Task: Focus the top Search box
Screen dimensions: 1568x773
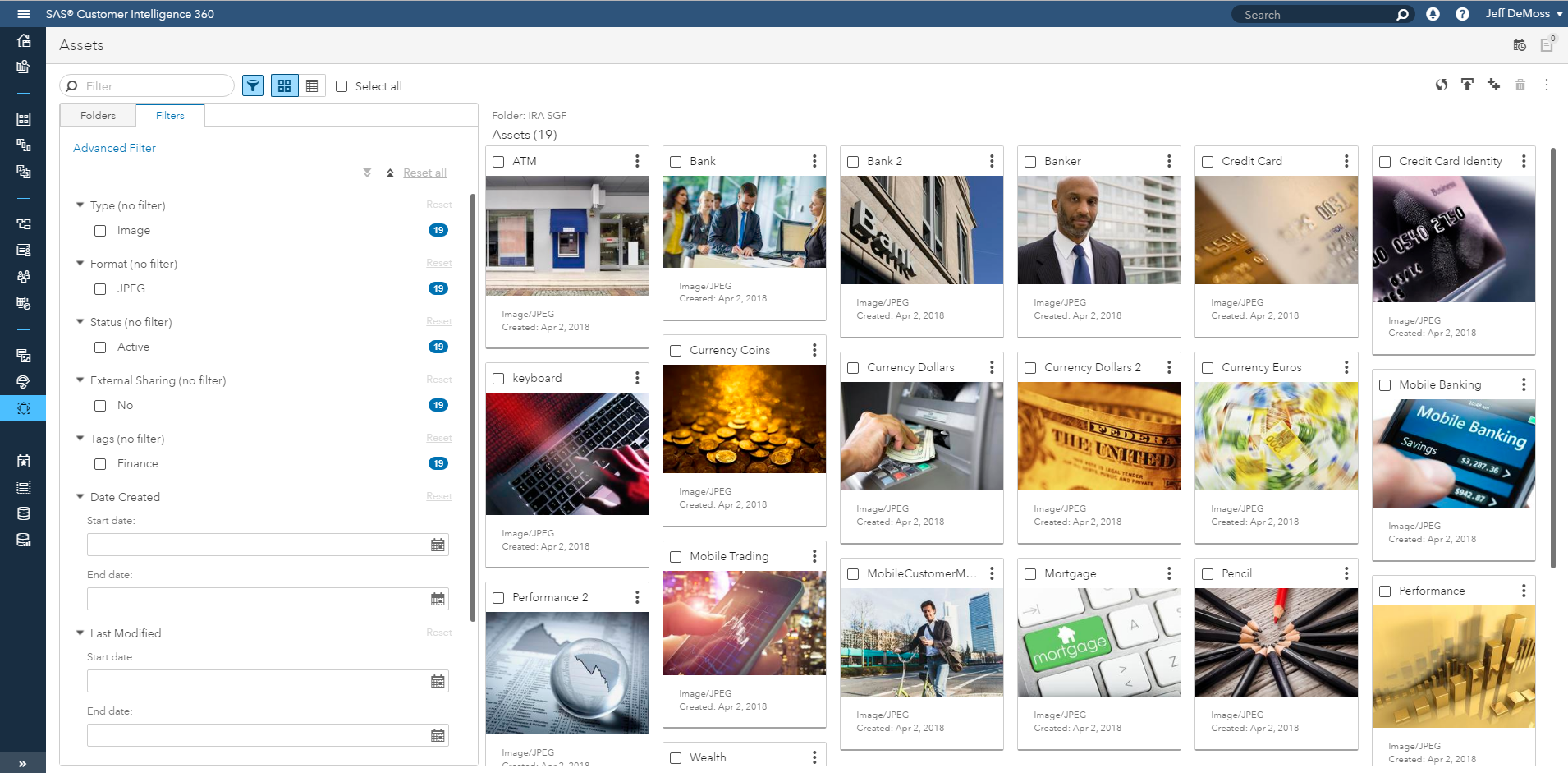Action: 1321,15
